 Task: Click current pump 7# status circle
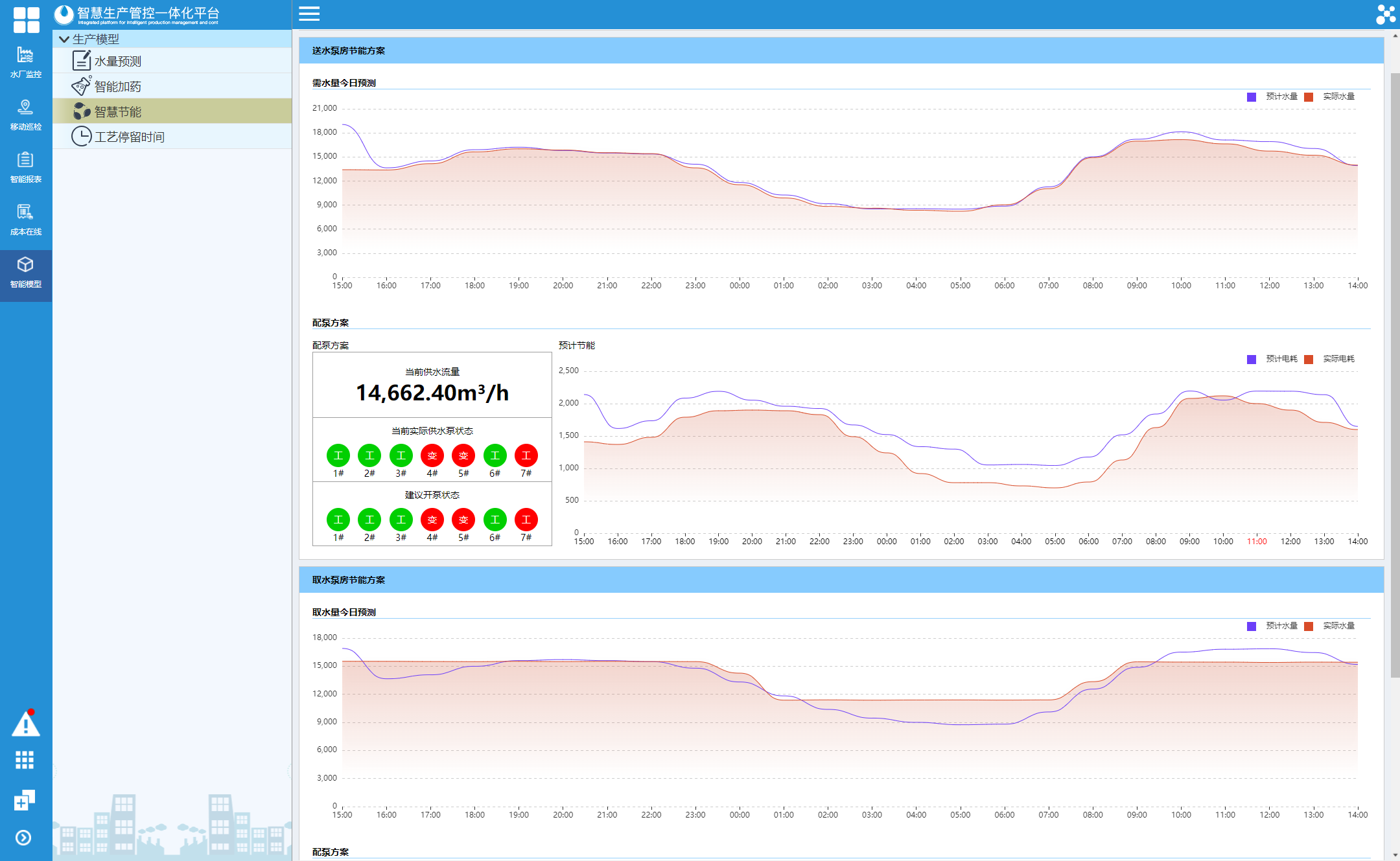tap(526, 455)
